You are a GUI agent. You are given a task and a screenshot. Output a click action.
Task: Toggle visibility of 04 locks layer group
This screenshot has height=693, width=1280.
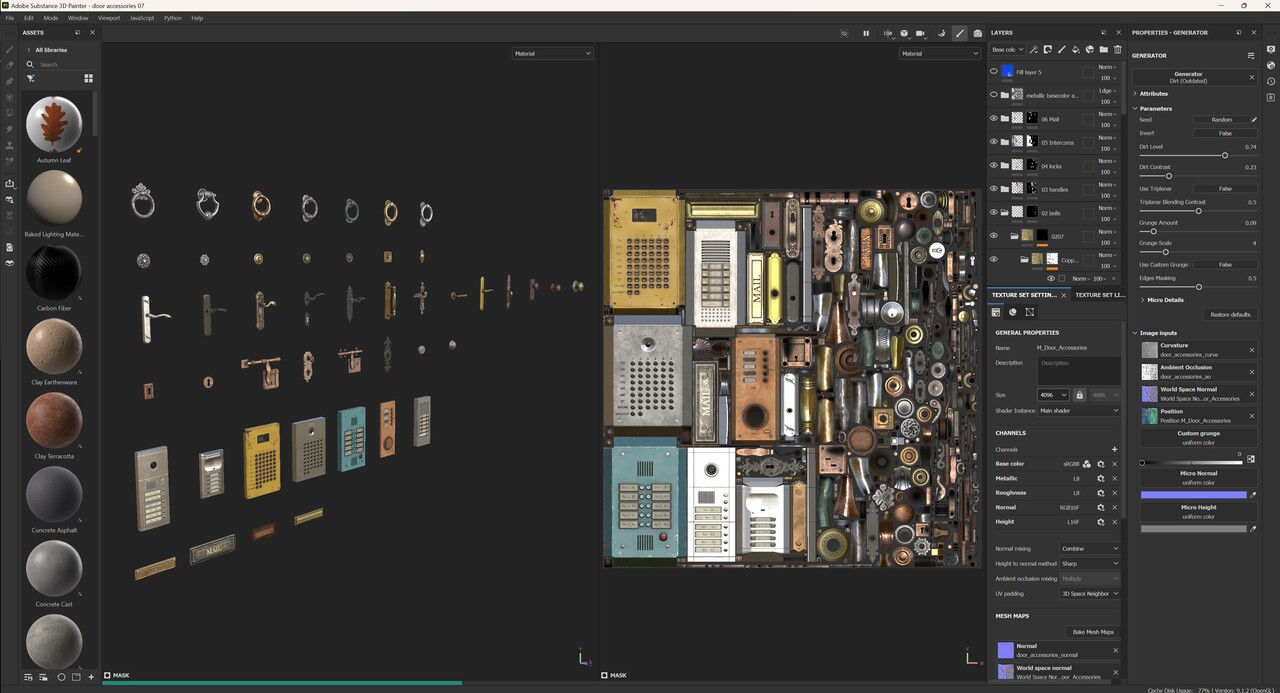point(993,165)
